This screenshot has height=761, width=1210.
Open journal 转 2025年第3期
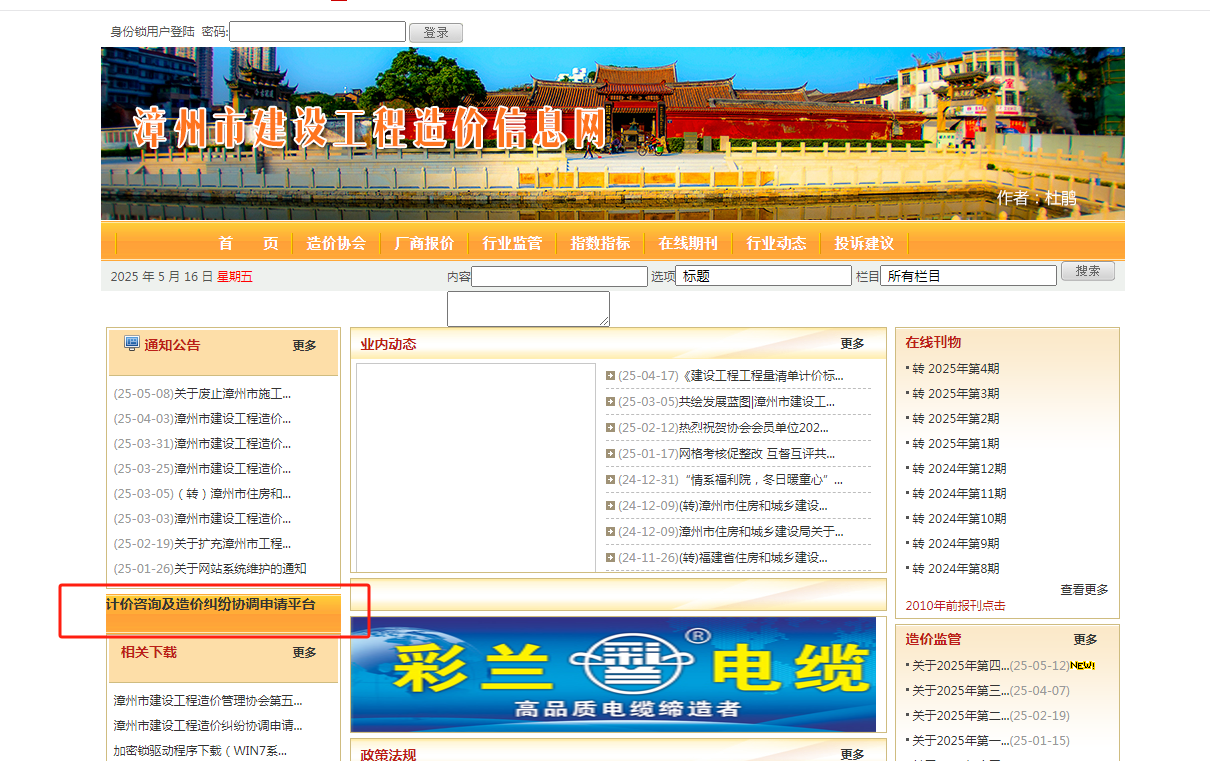[x=955, y=394]
